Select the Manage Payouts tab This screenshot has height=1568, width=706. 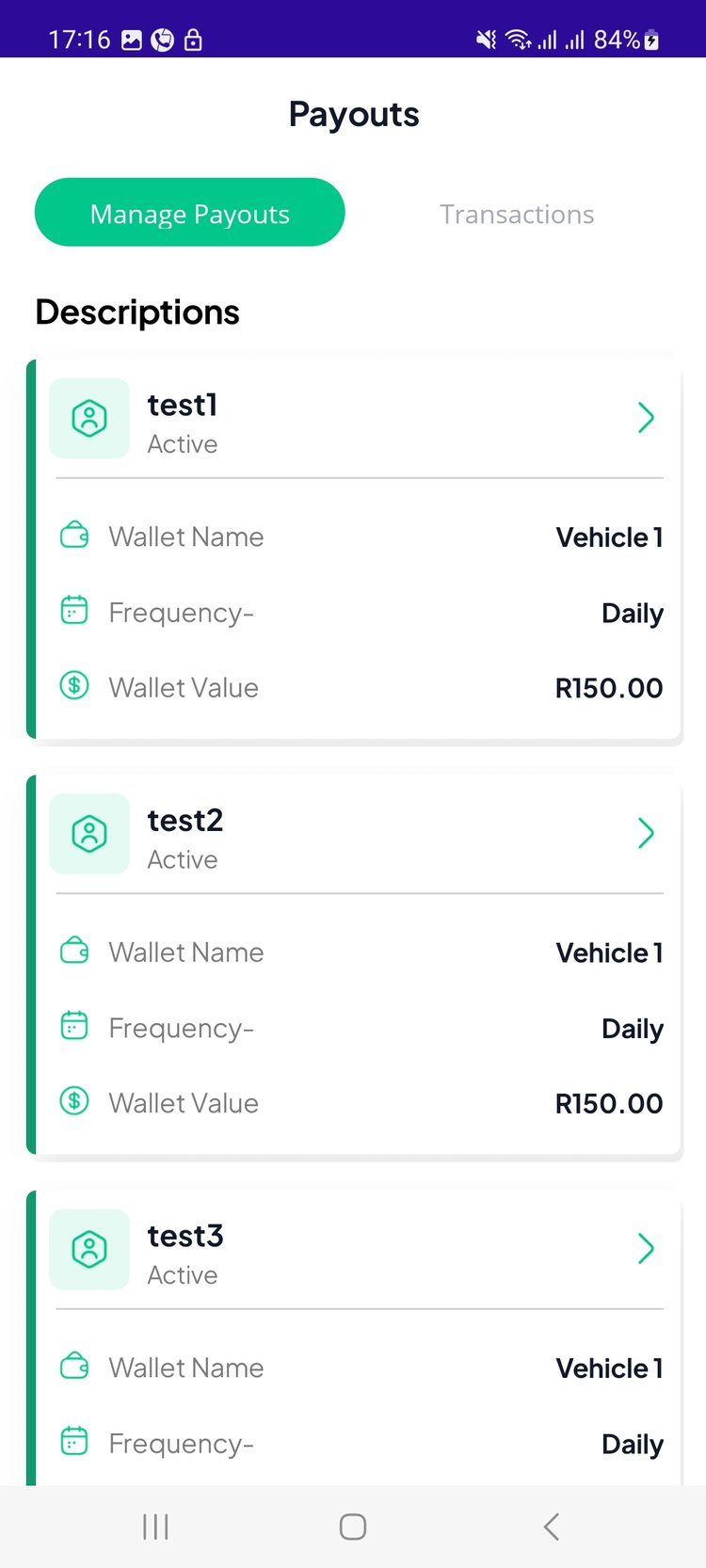click(x=190, y=213)
